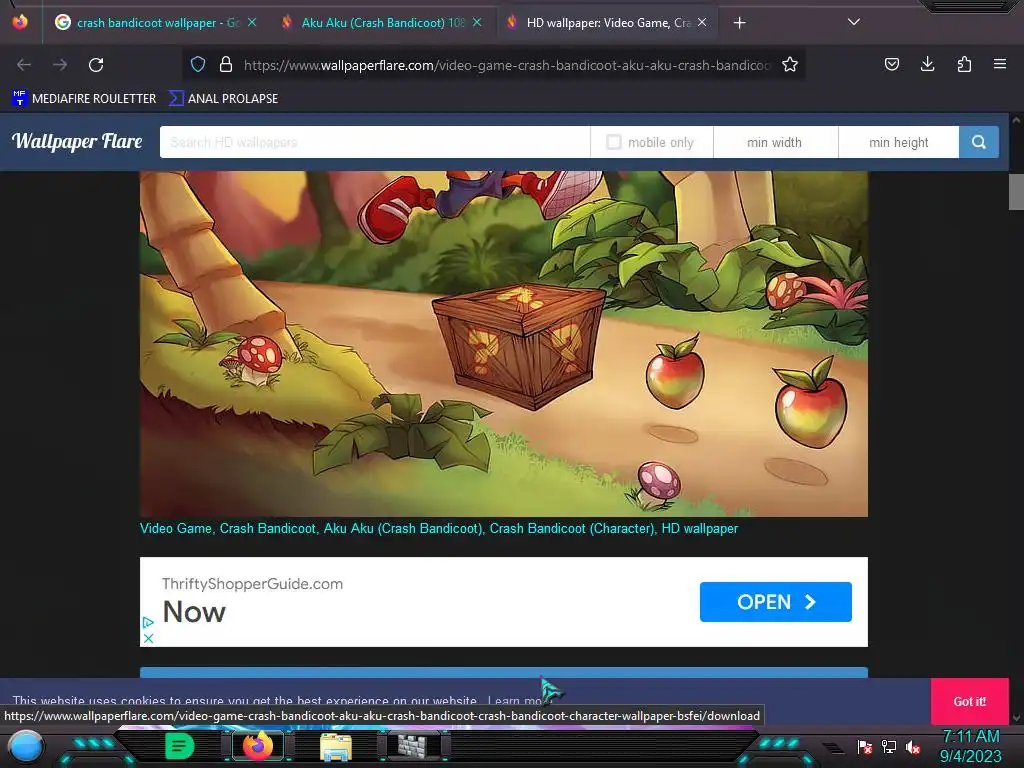The width and height of the screenshot is (1024, 768).
Task: Select the HD wallpaper: Video Game tab
Action: pos(607,23)
